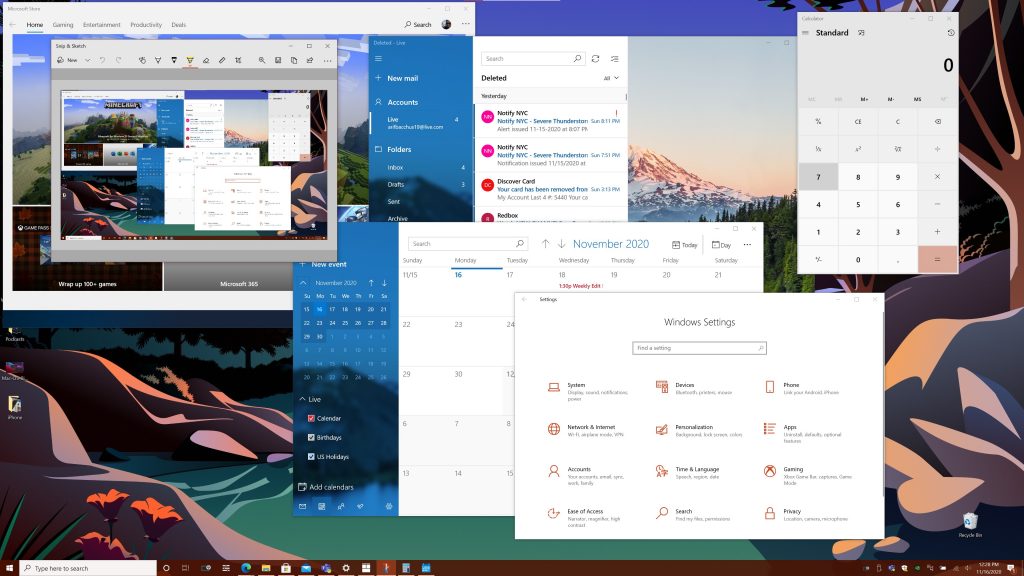Open the New snip delay dropdown arrow

click(88, 60)
